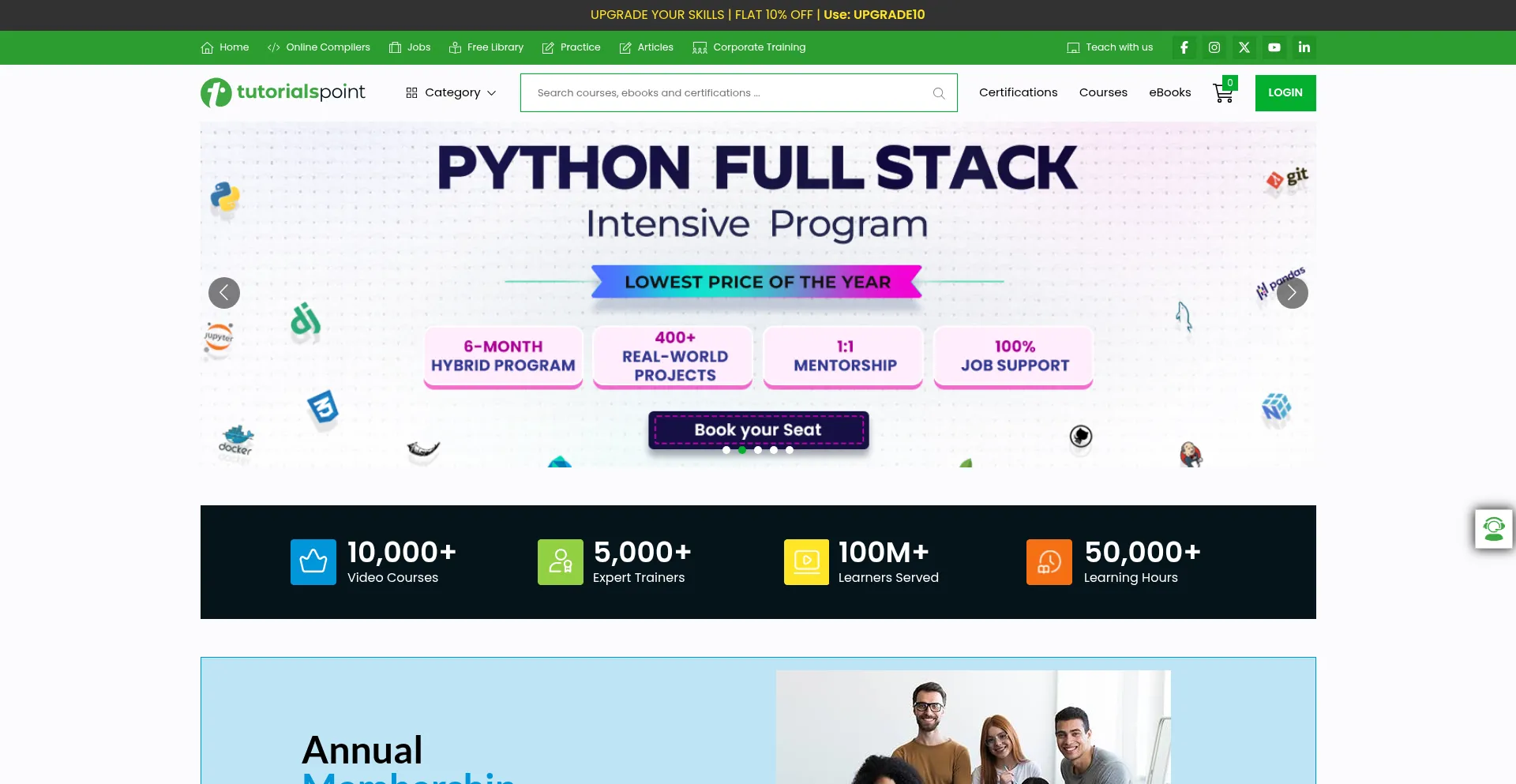Open Jobs in the green bar
The image size is (1516, 784).
pyautogui.click(x=410, y=47)
